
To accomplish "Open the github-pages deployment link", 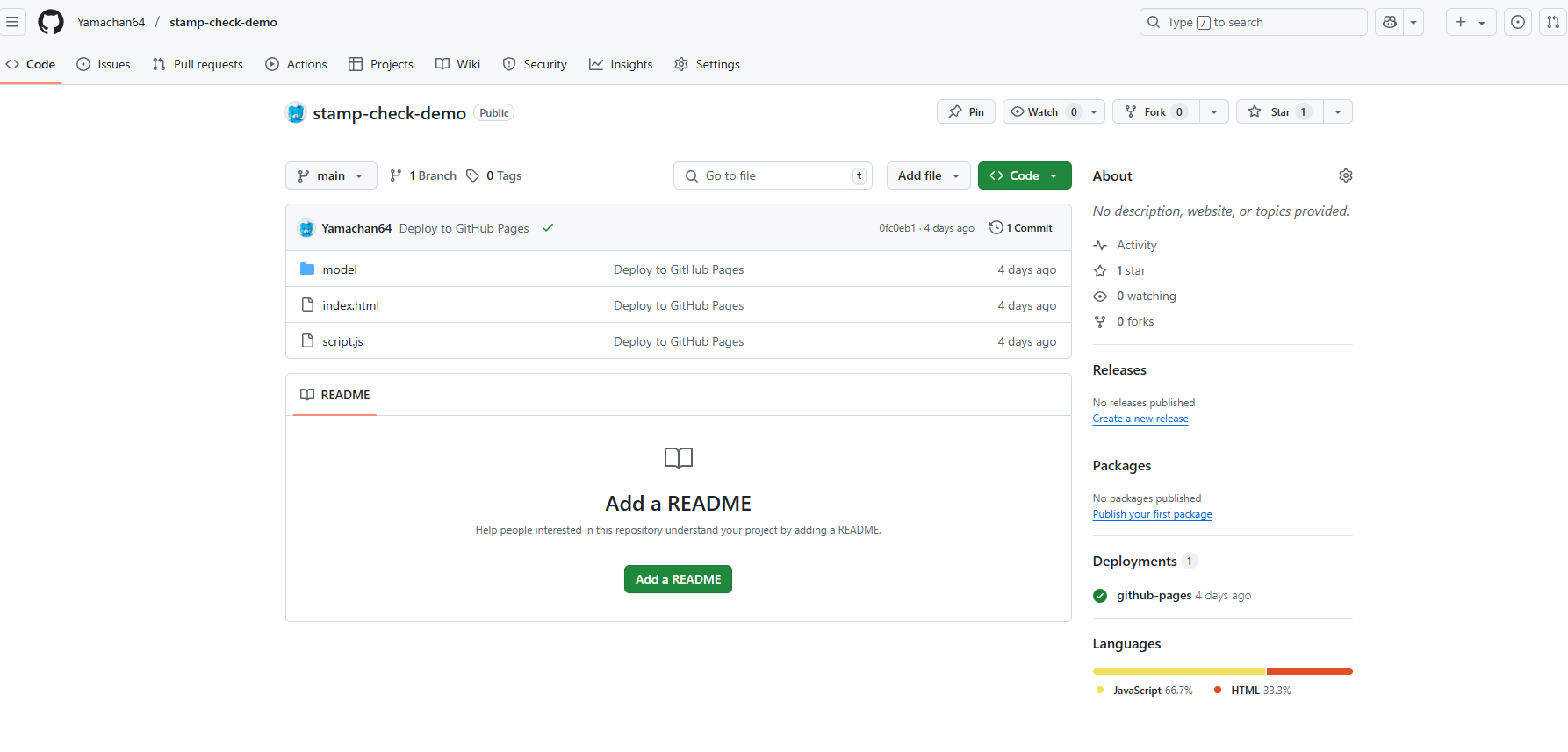I will (x=1154, y=595).
